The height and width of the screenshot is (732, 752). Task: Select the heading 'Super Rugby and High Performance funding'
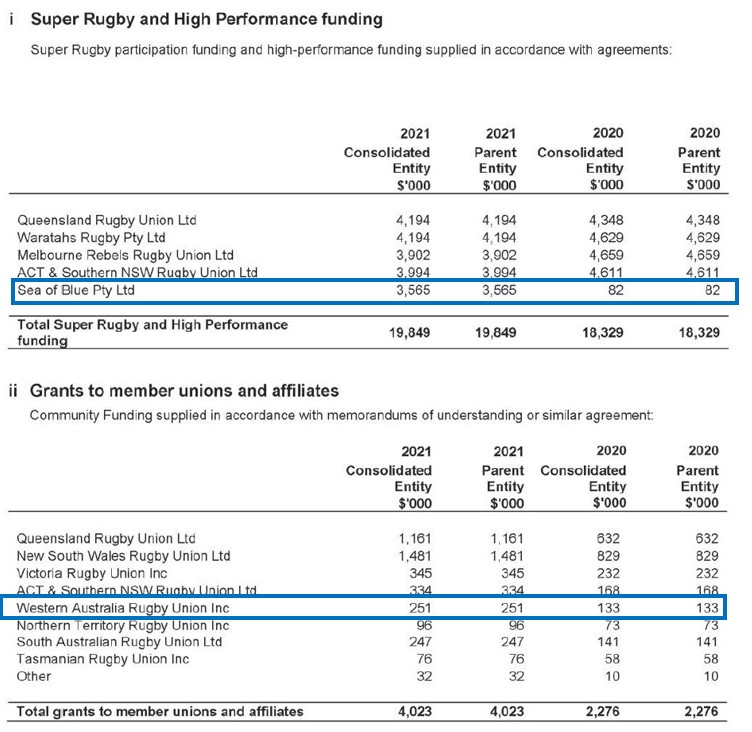[x=206, y=20]
